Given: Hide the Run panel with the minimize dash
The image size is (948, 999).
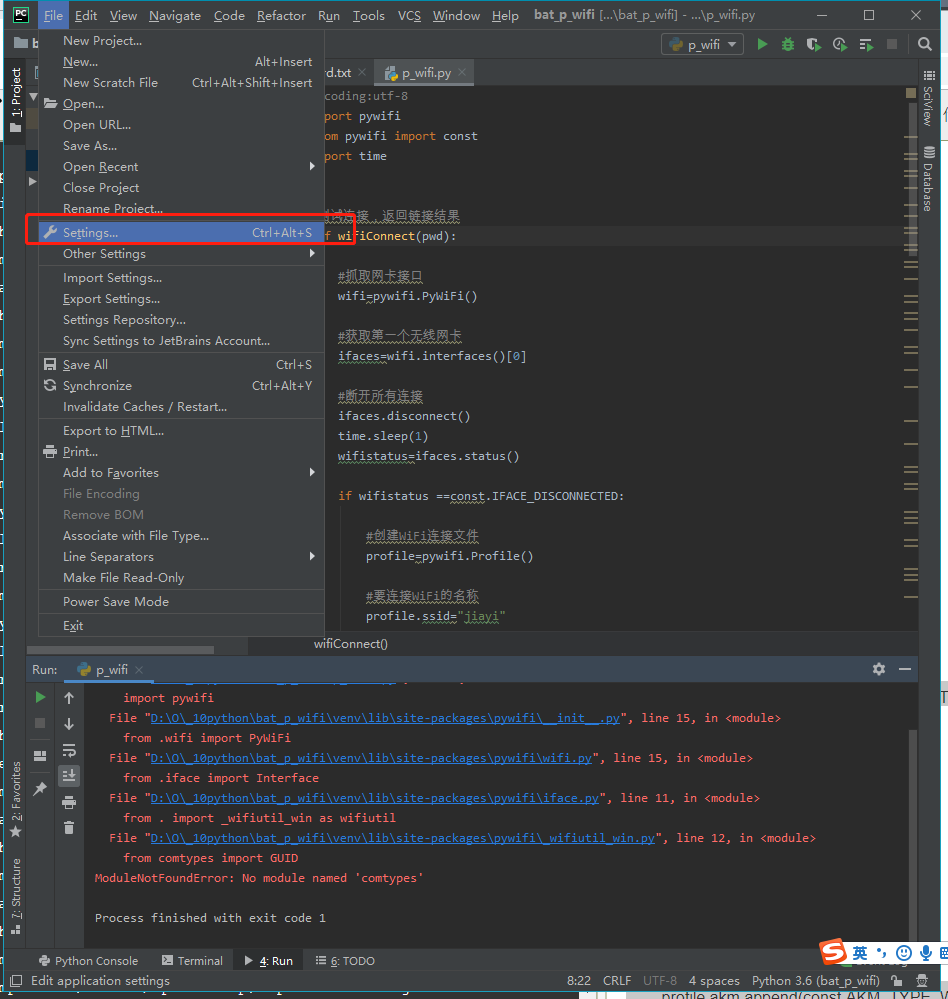Looking at the screenshot, I should point(905,669).
